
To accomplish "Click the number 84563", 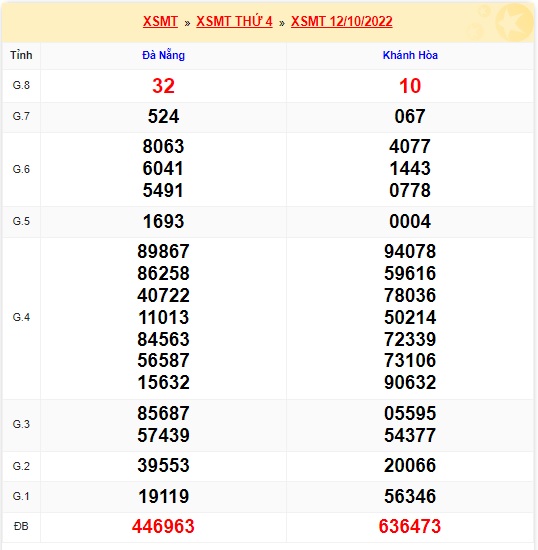I will pos(163,340).
